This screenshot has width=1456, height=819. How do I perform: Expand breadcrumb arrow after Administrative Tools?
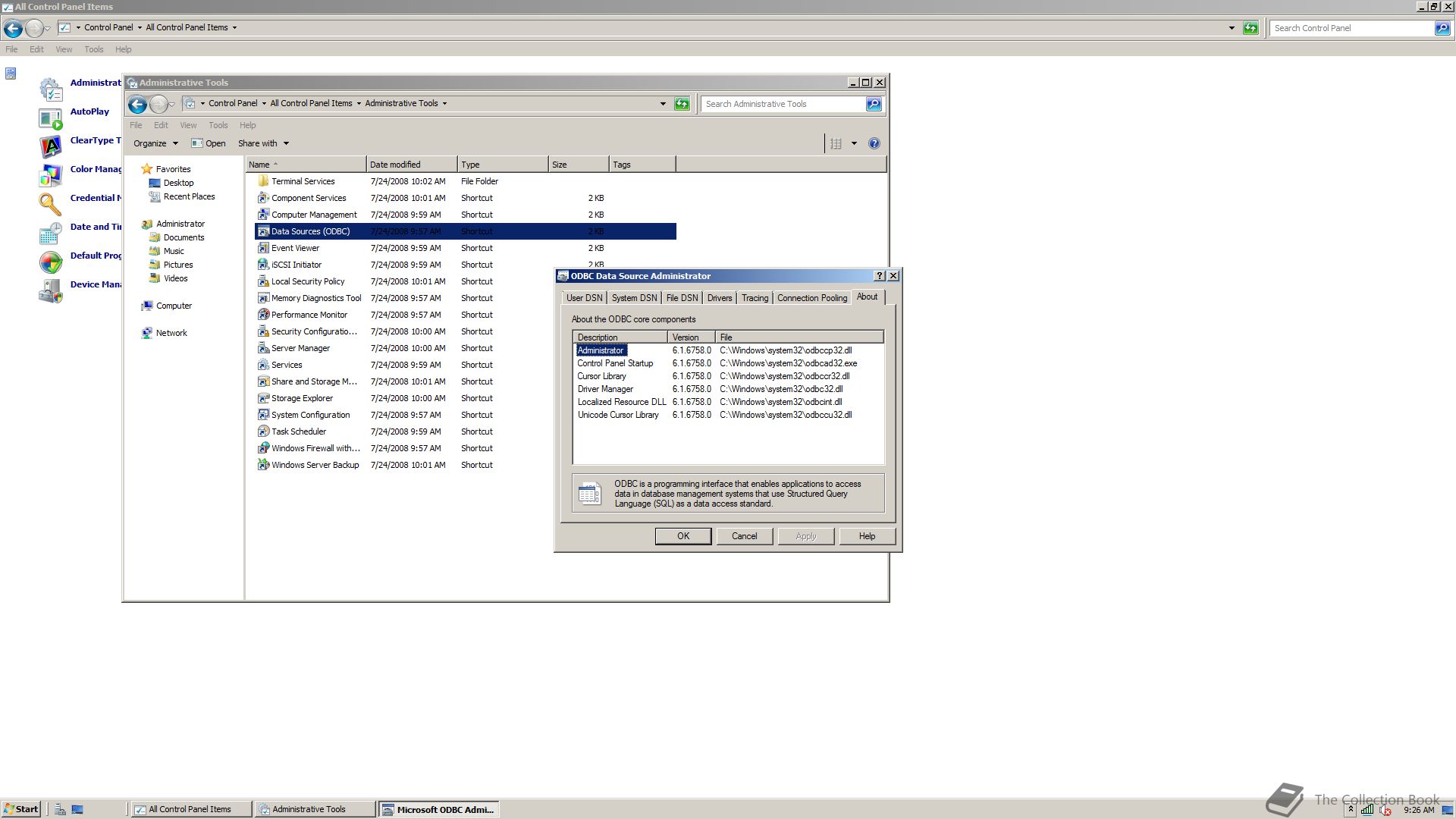[444, 103]
